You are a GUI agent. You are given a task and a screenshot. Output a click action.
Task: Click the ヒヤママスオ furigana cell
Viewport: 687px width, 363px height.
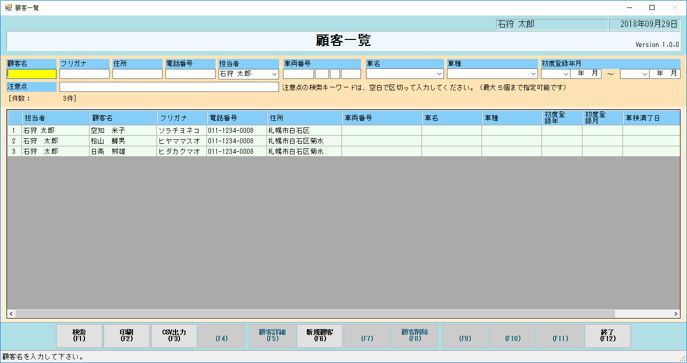(x=182, y=141)
